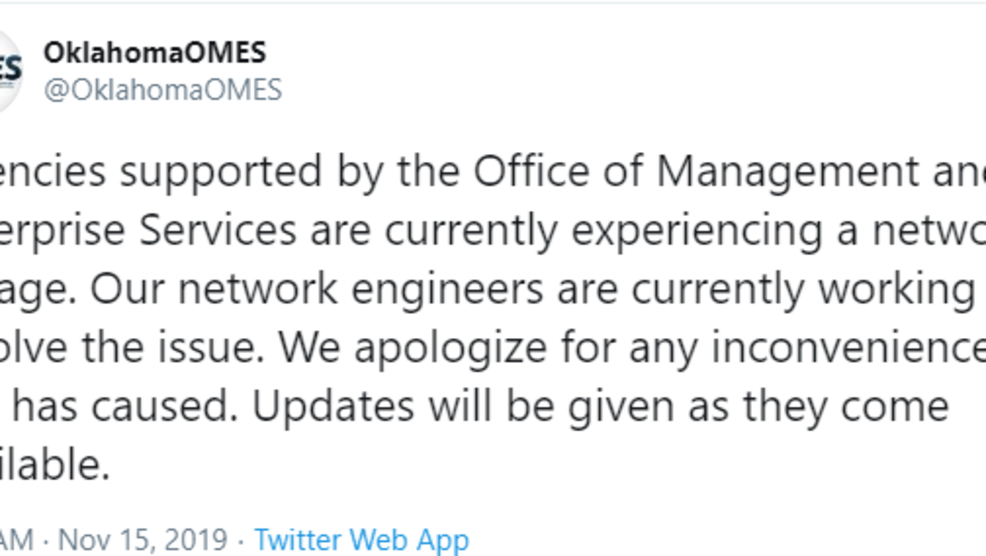
Task: Click the @OklahomaOMES handle
Action: tap(162, 90)
